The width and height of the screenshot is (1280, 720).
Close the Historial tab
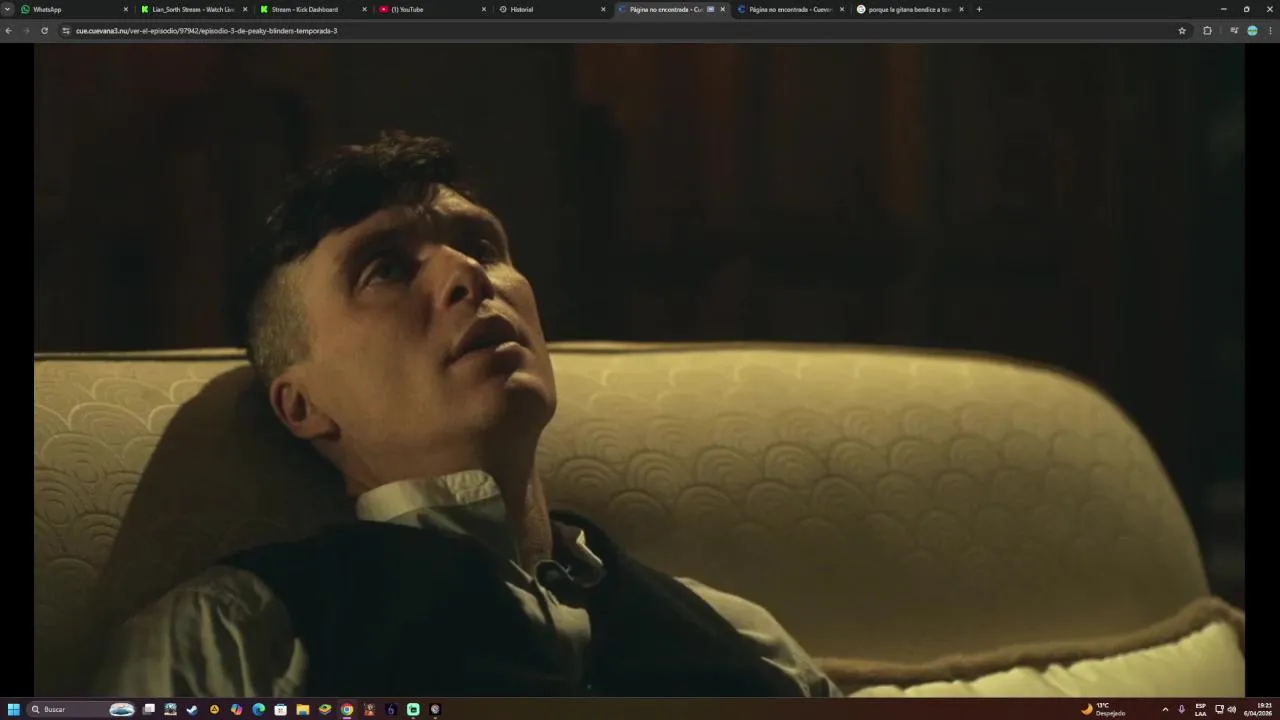[603, 9]
